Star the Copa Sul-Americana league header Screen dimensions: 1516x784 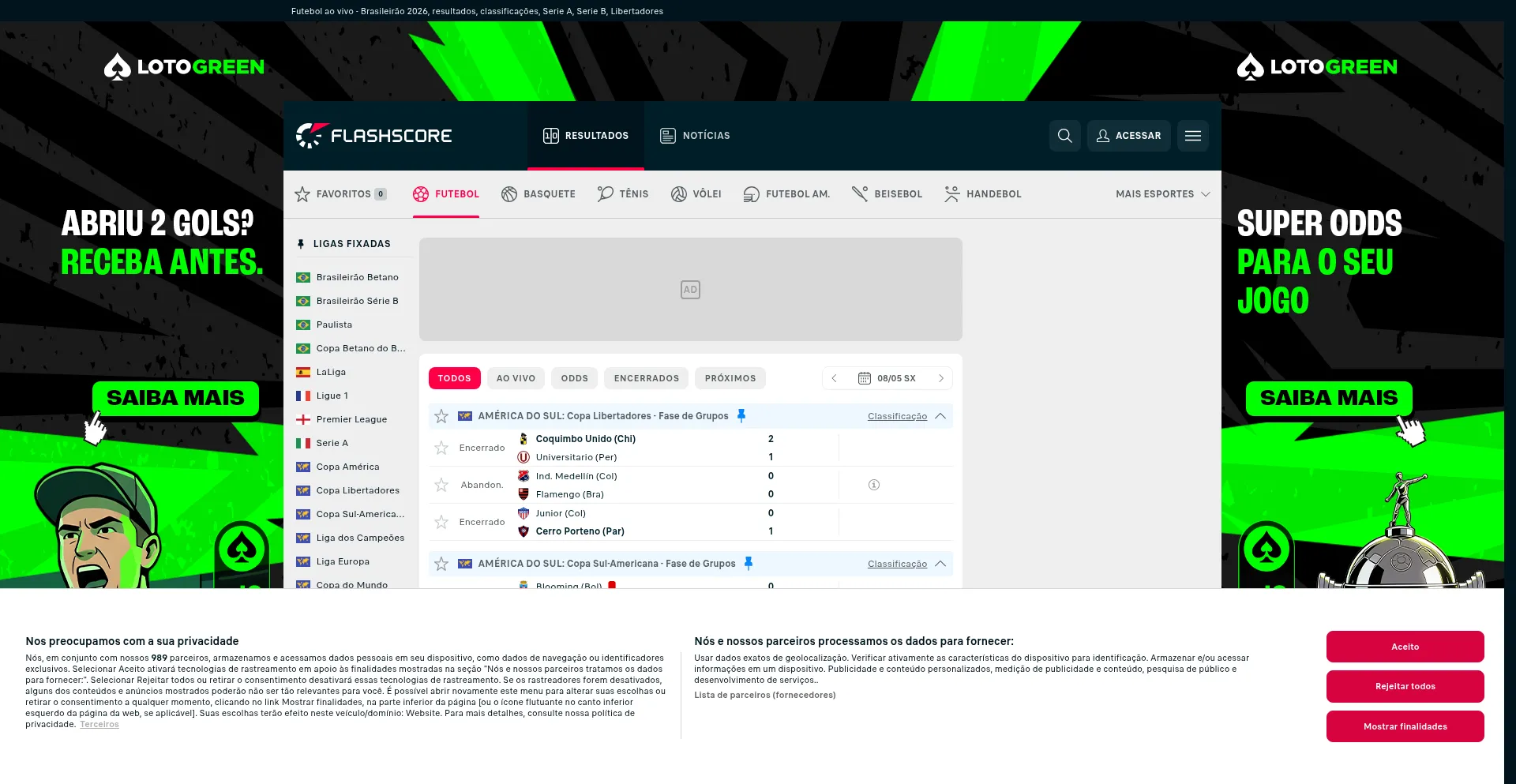pyautogui.click(x=441, y=564)
